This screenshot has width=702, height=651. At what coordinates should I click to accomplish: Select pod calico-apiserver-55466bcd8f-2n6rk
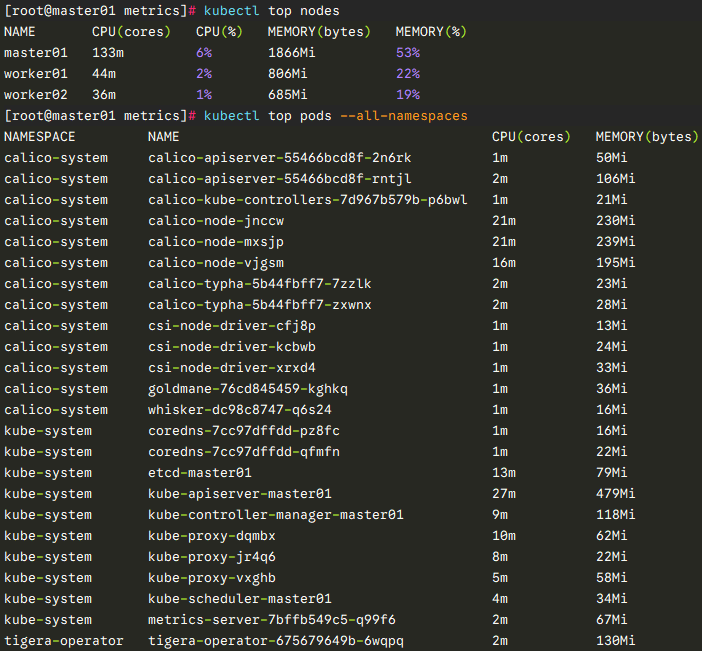coord(280,158)
